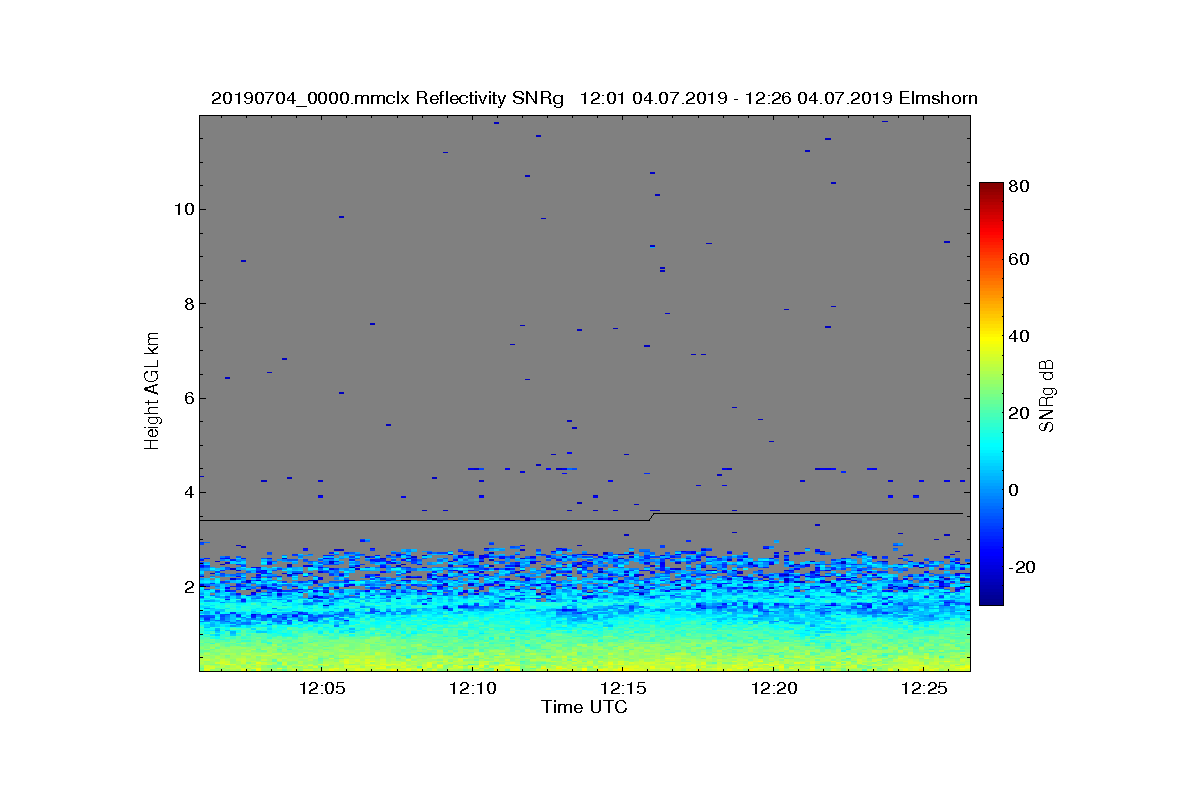Click the height tick label 4
The image size is (1200, 800).
(x=187, y=492)
